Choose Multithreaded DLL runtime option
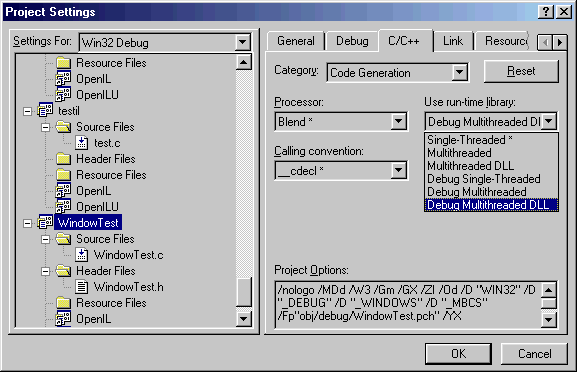The width and height of the screenshot is (577, 372). tap(491, 166)
